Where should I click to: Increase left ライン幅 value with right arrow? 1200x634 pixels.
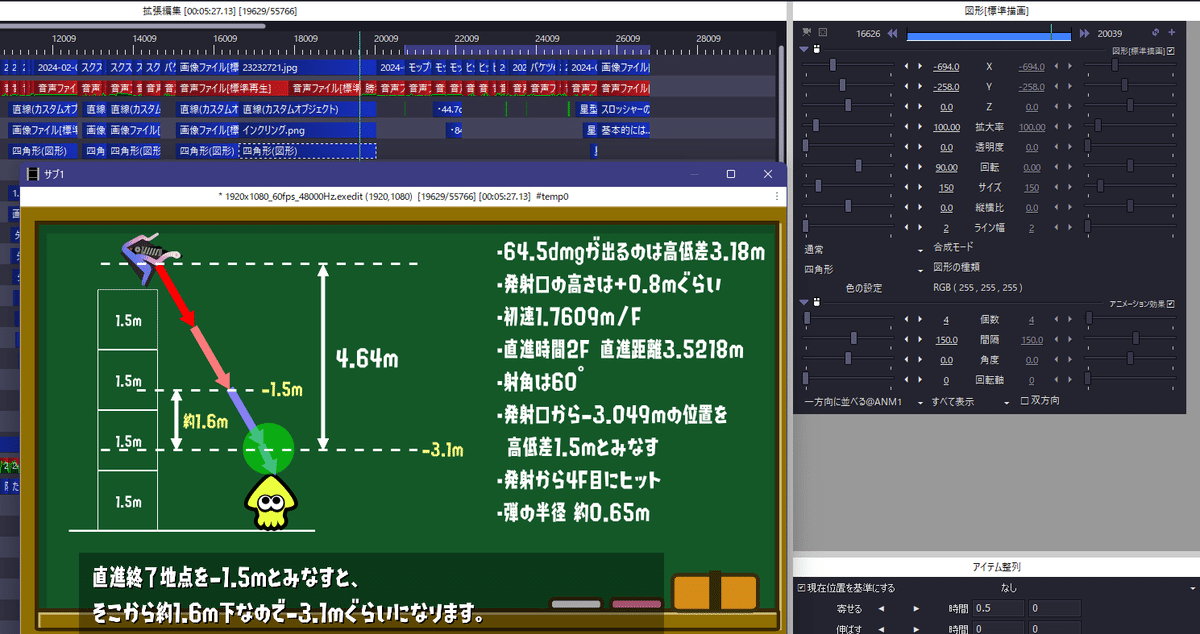(x=921, y=228)
